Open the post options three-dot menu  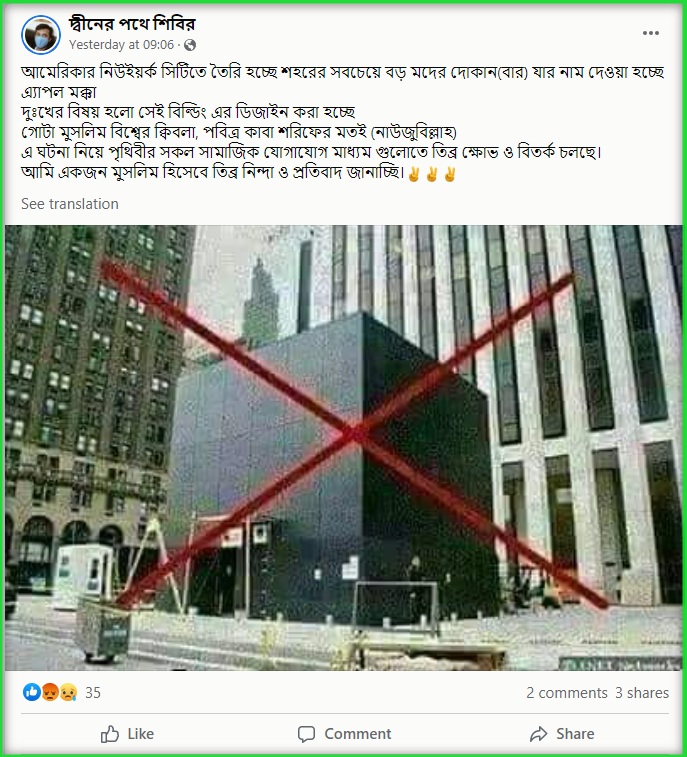[x=650, y=33]
